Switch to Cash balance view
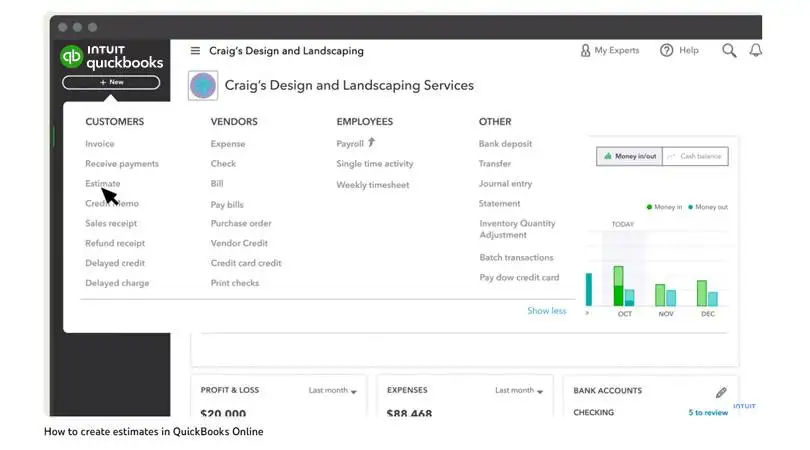Image resolution: width=810 pixels, height=450 pixels. coord(695,156)
